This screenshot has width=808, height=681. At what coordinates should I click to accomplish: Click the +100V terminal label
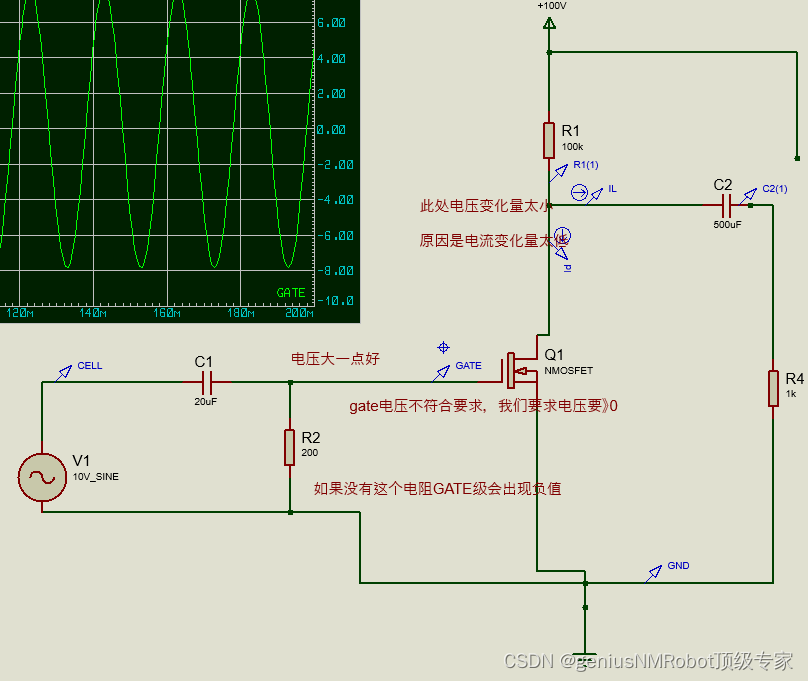552,6
